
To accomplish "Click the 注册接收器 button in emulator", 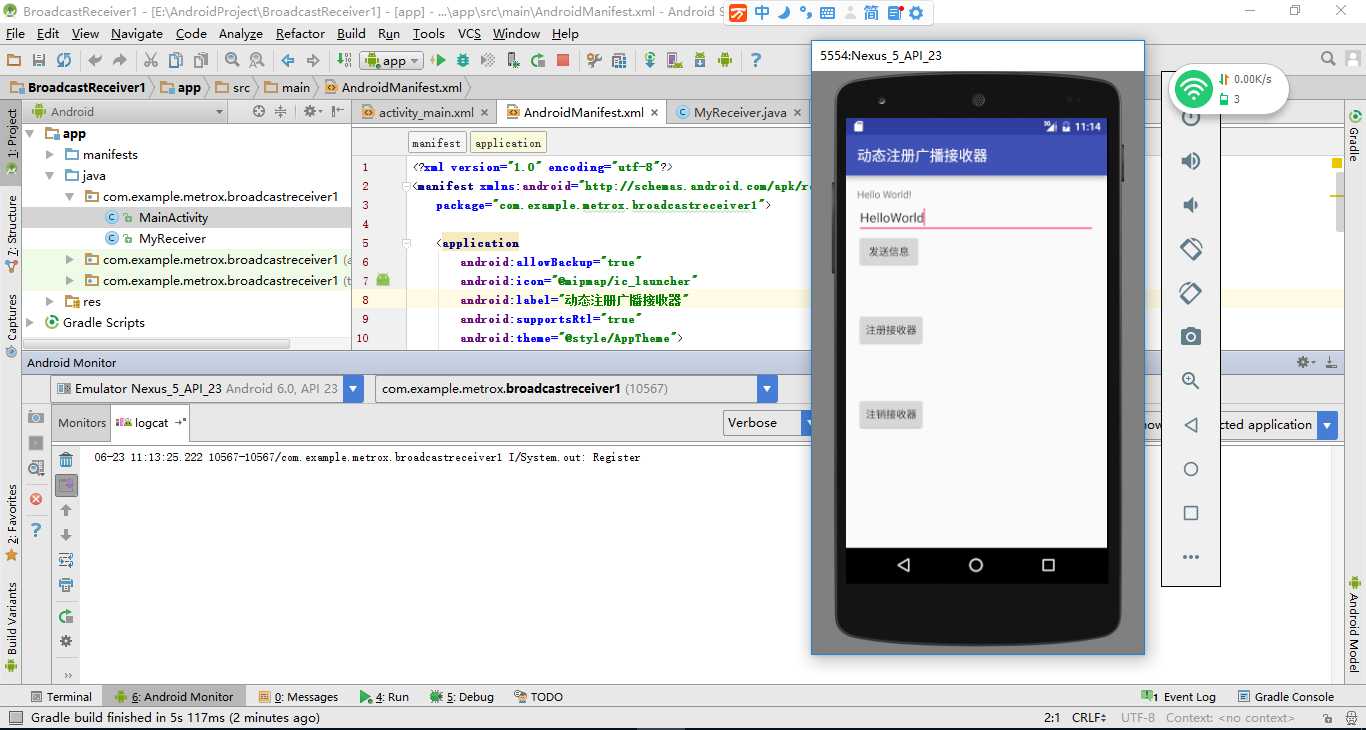I will pyautogui.click(x=890, y=330).
